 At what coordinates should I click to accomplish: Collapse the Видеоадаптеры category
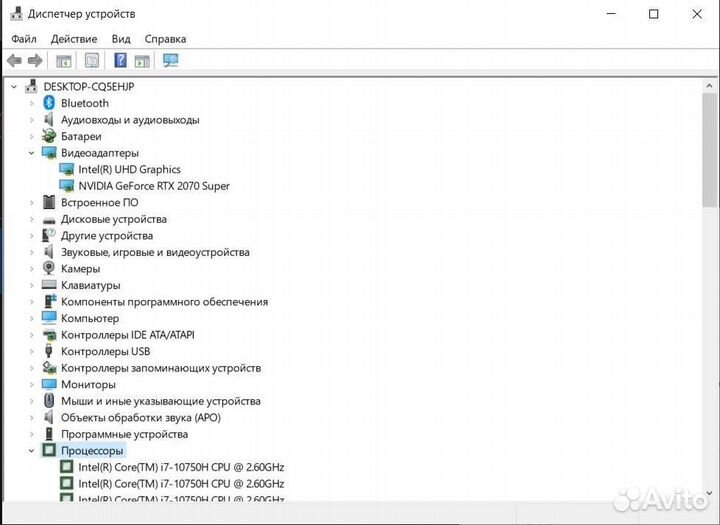pyautogui.click(x=32, y=153)
